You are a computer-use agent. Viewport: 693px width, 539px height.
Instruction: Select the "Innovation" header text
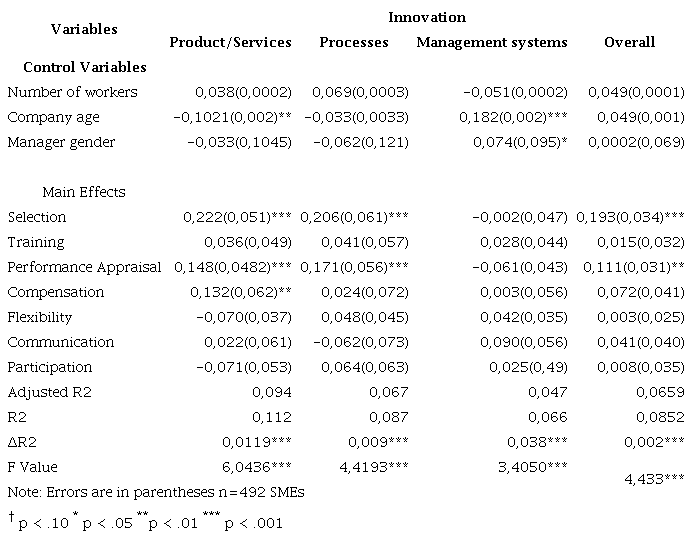(x=427, y=17)
